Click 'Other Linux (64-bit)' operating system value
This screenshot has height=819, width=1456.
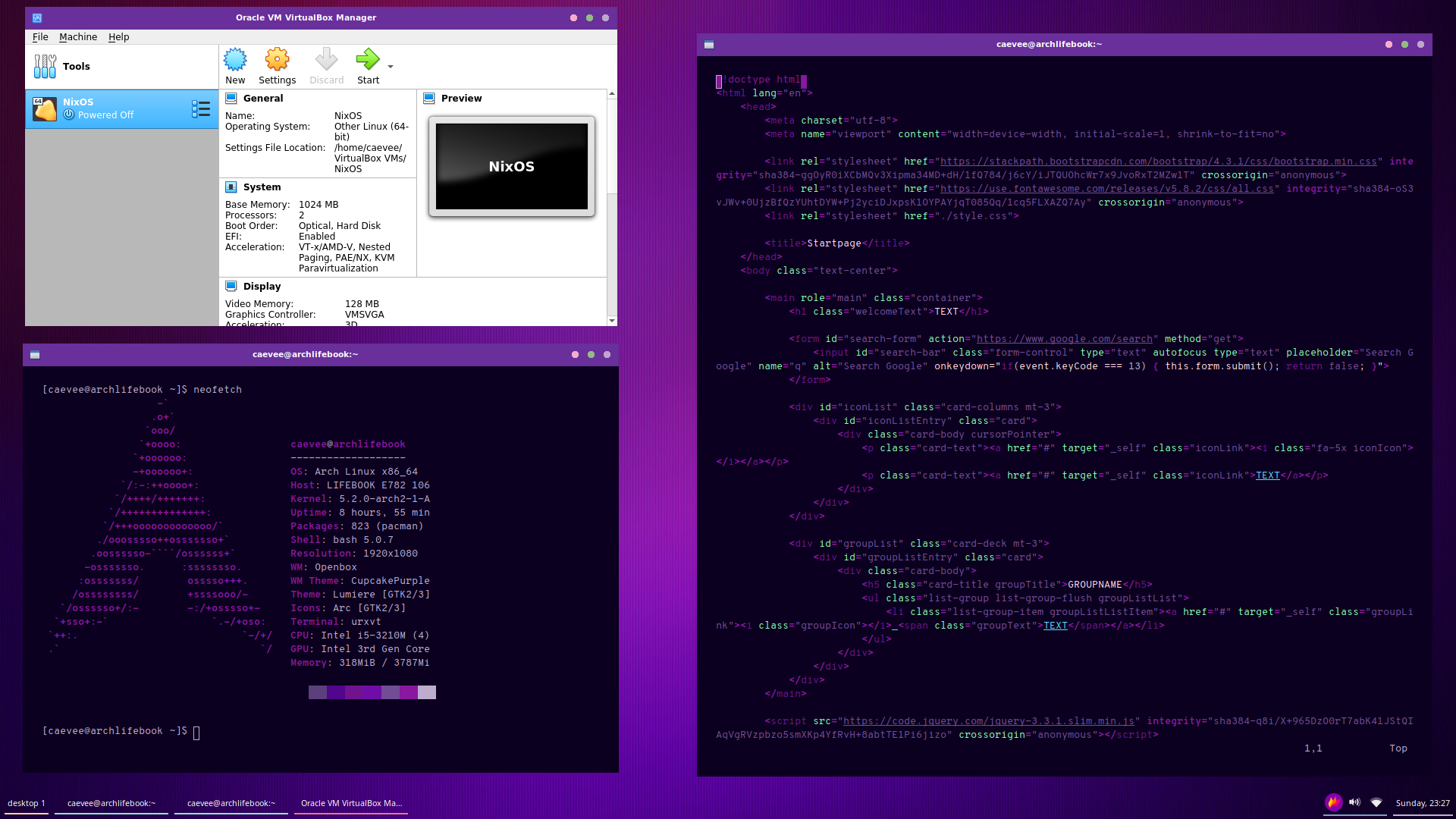pyautogui.click(x=372, y=131)
